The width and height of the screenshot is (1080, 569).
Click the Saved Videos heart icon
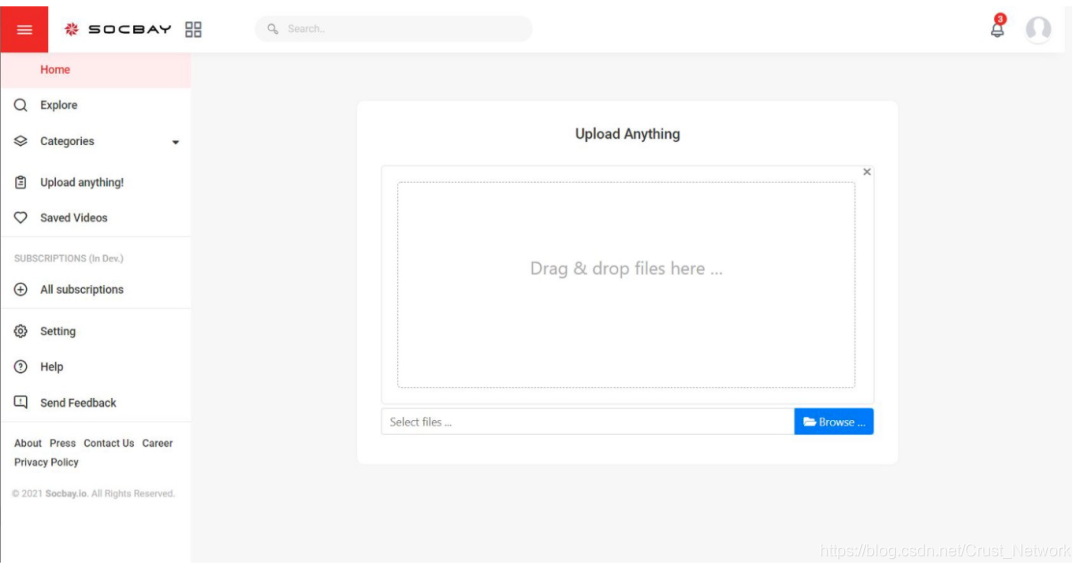(21, 218)
